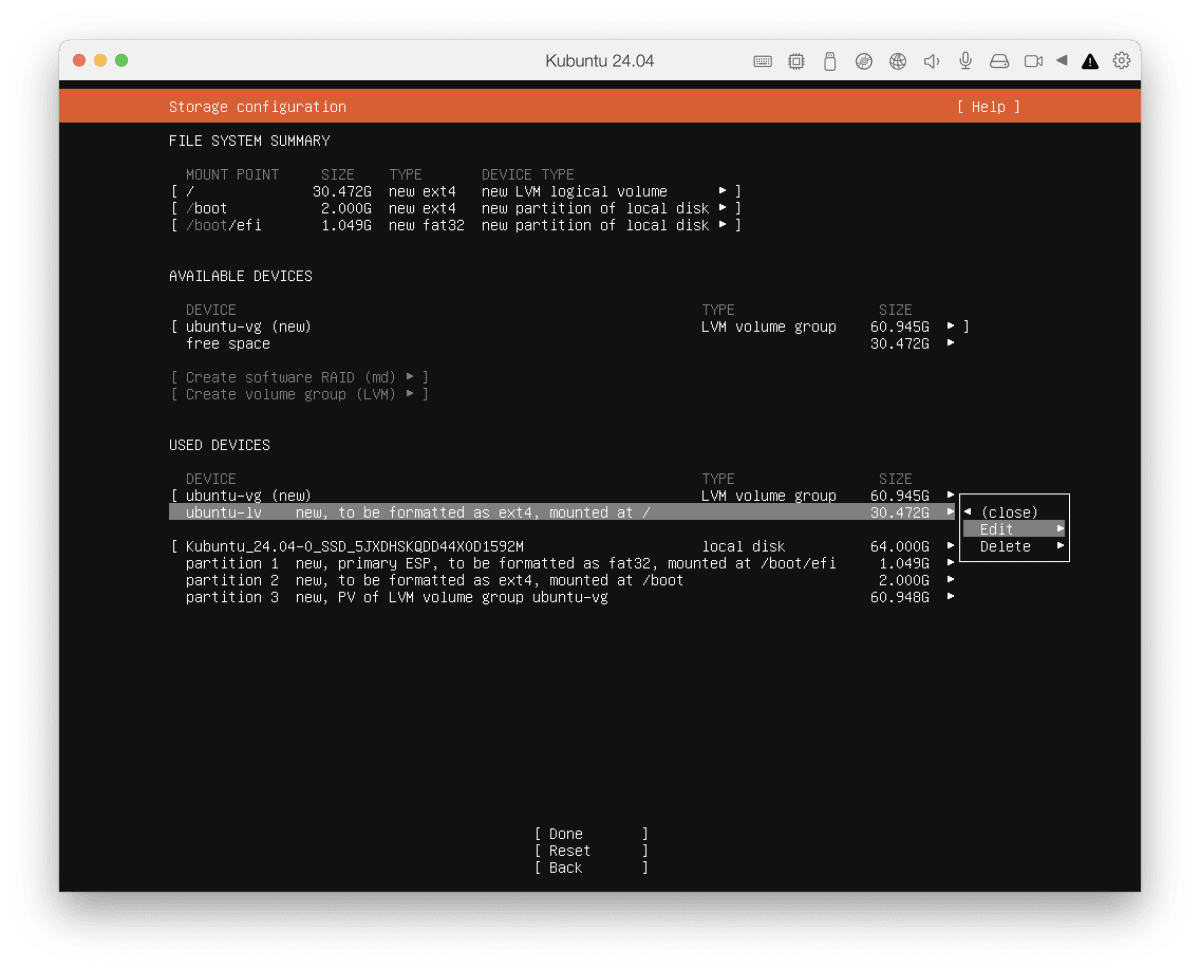Screen dimensions: 1200x970
Task: Select Edit in the popup menu
Action: (1014, 530)
